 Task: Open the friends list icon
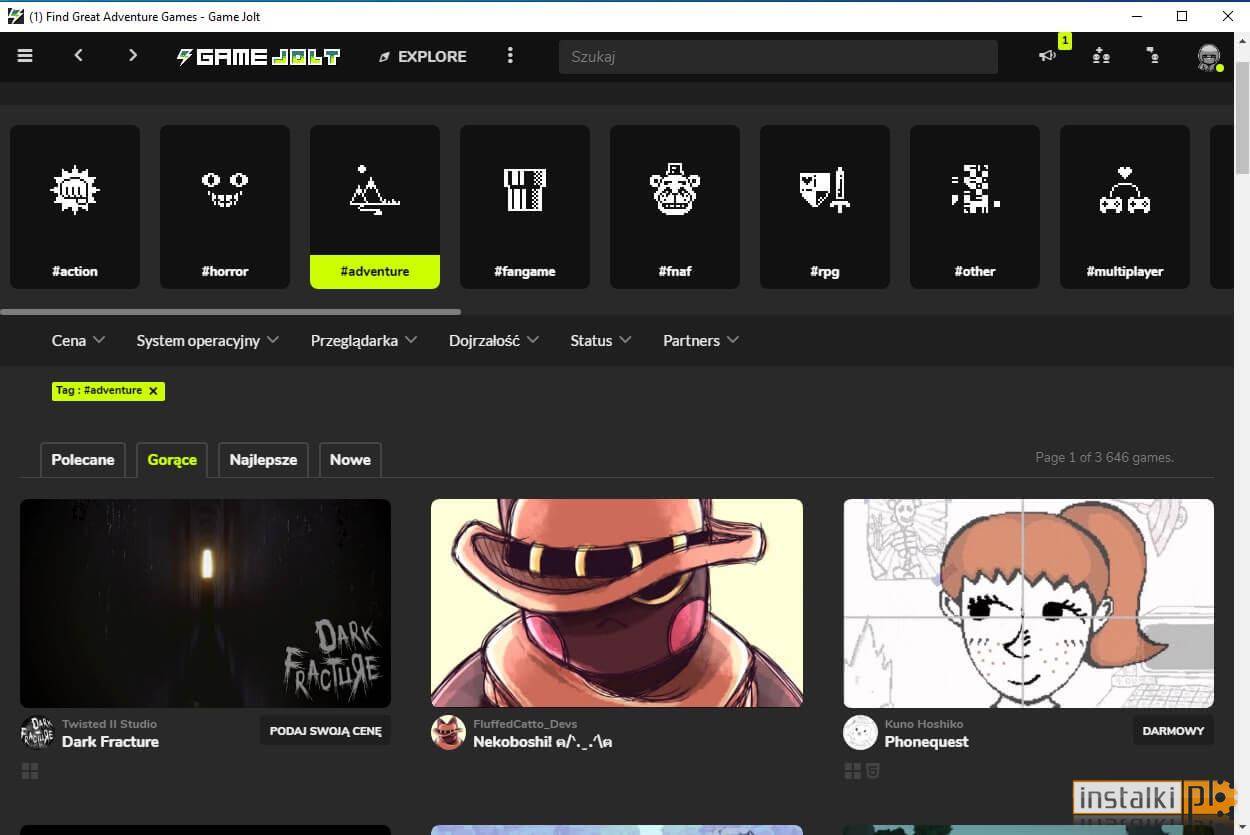coord(1101,56)
